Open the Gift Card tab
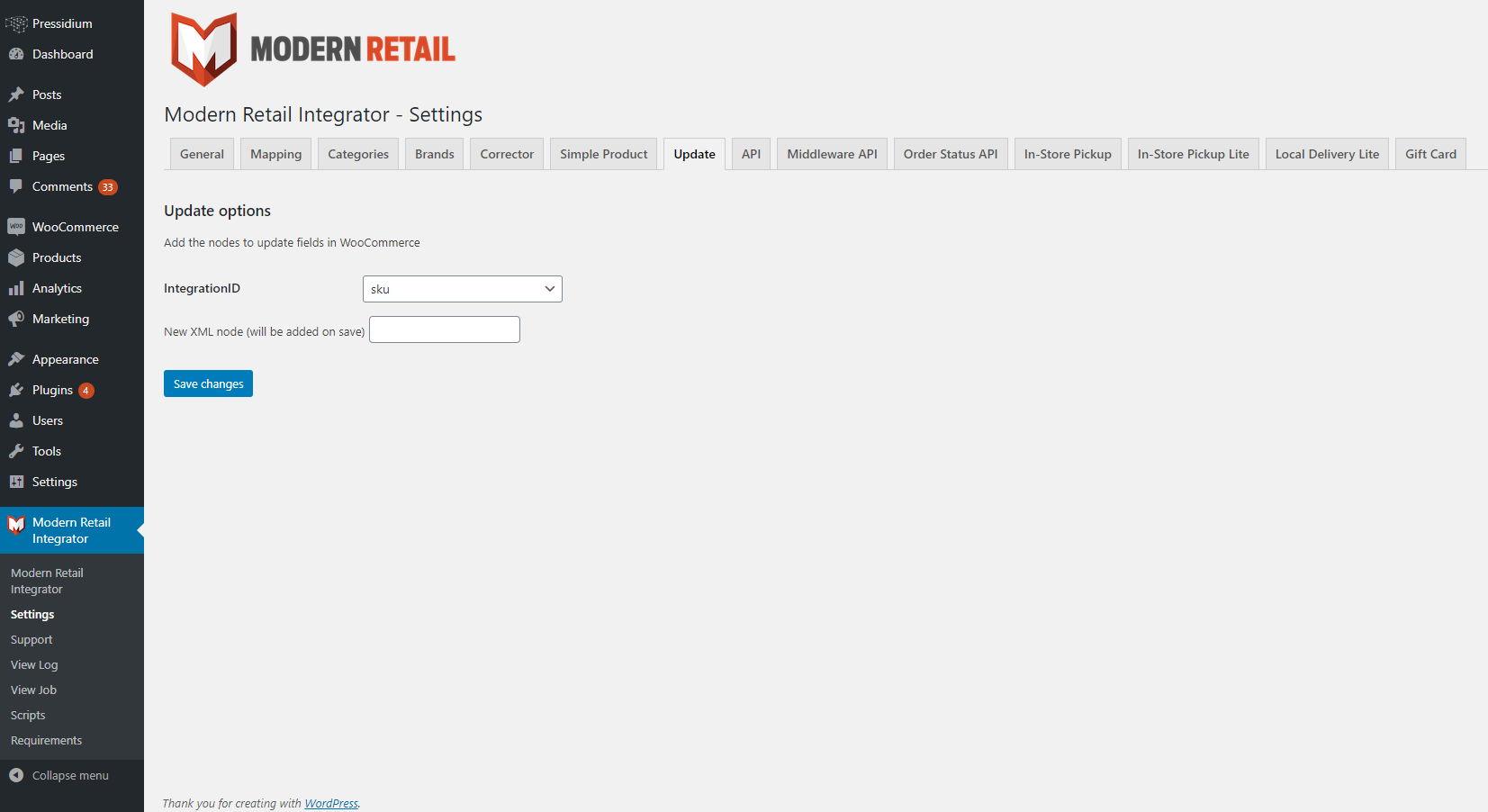The image size is (1488, 812). [x=1431, y=154]
